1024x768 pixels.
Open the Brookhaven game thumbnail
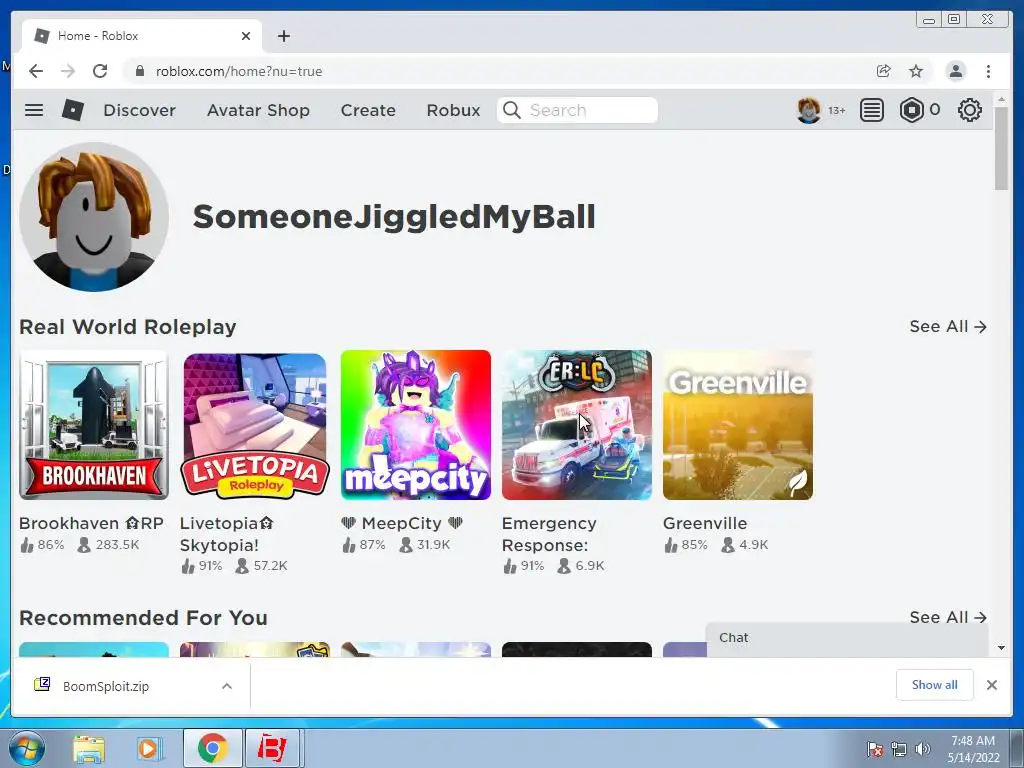pyautogui.click(x=94, y=425)
